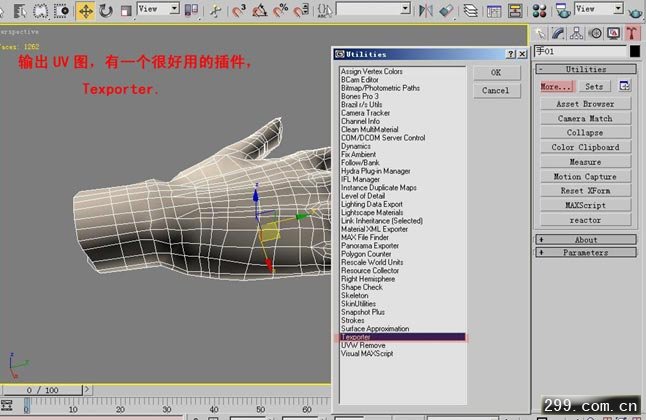Image resolution: width=646 pixels, height=420 pixels.
Task: Open Curve Editor from toolbar
Action: 494,10
